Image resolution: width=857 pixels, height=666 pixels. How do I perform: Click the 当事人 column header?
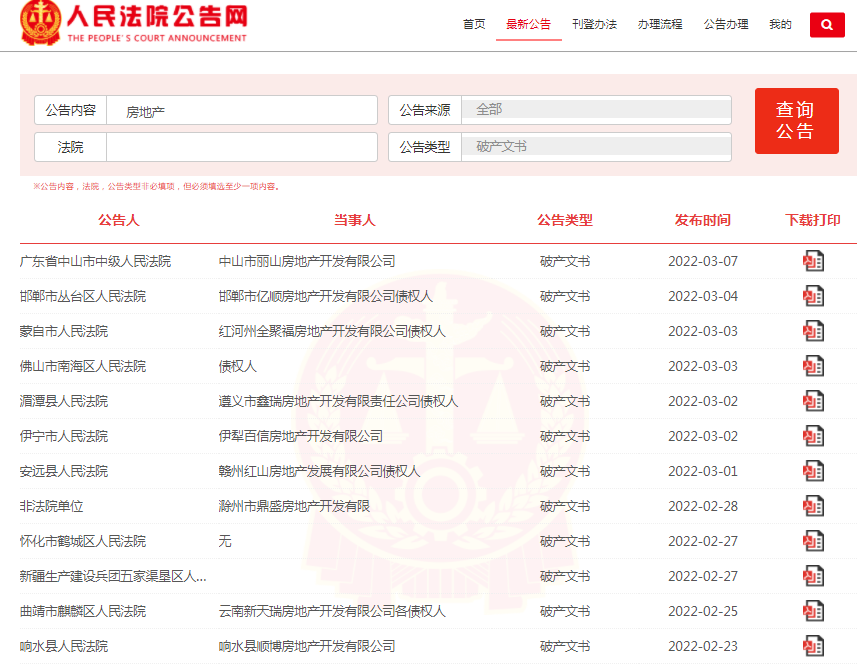[355, 220]
